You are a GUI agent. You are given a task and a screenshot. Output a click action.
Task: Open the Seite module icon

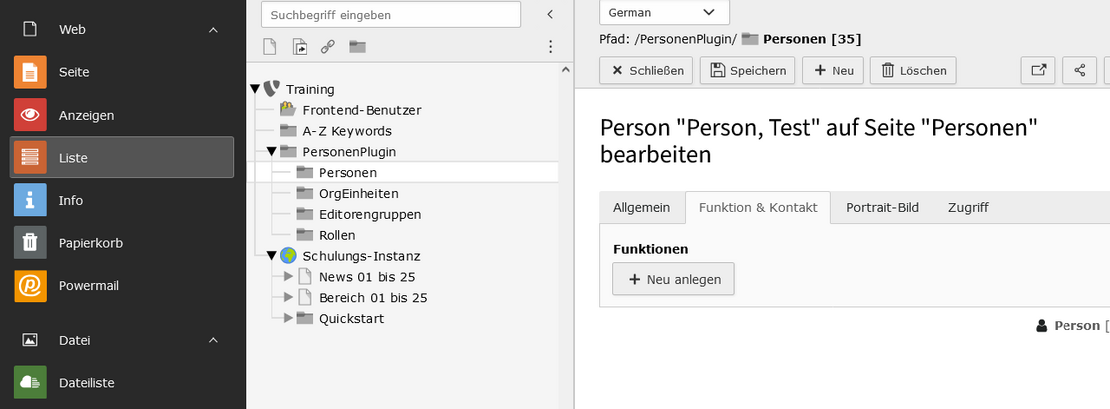(x=30, y=72)
